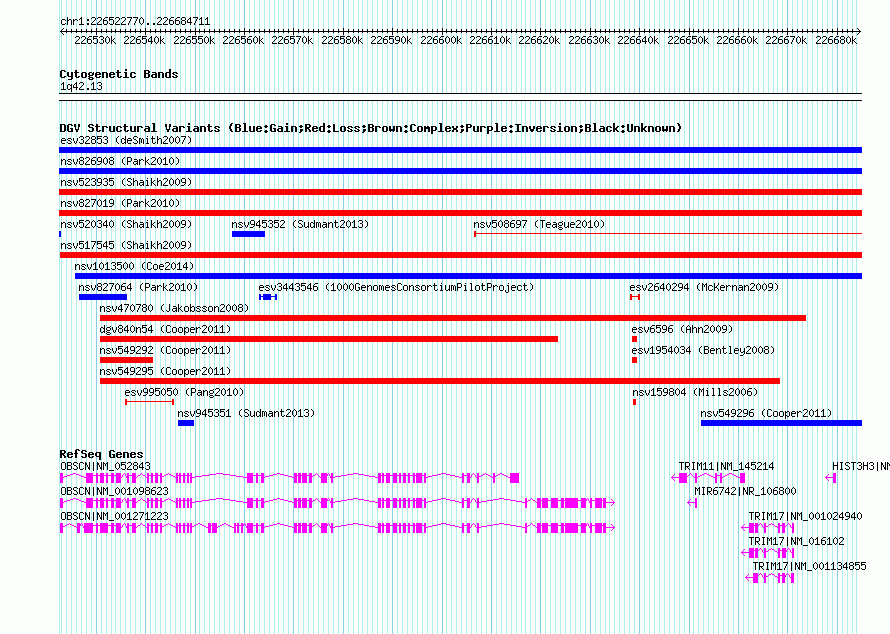
Task: Open TRIM17|NM_016102 label
Action: click(x=796, y=541)
